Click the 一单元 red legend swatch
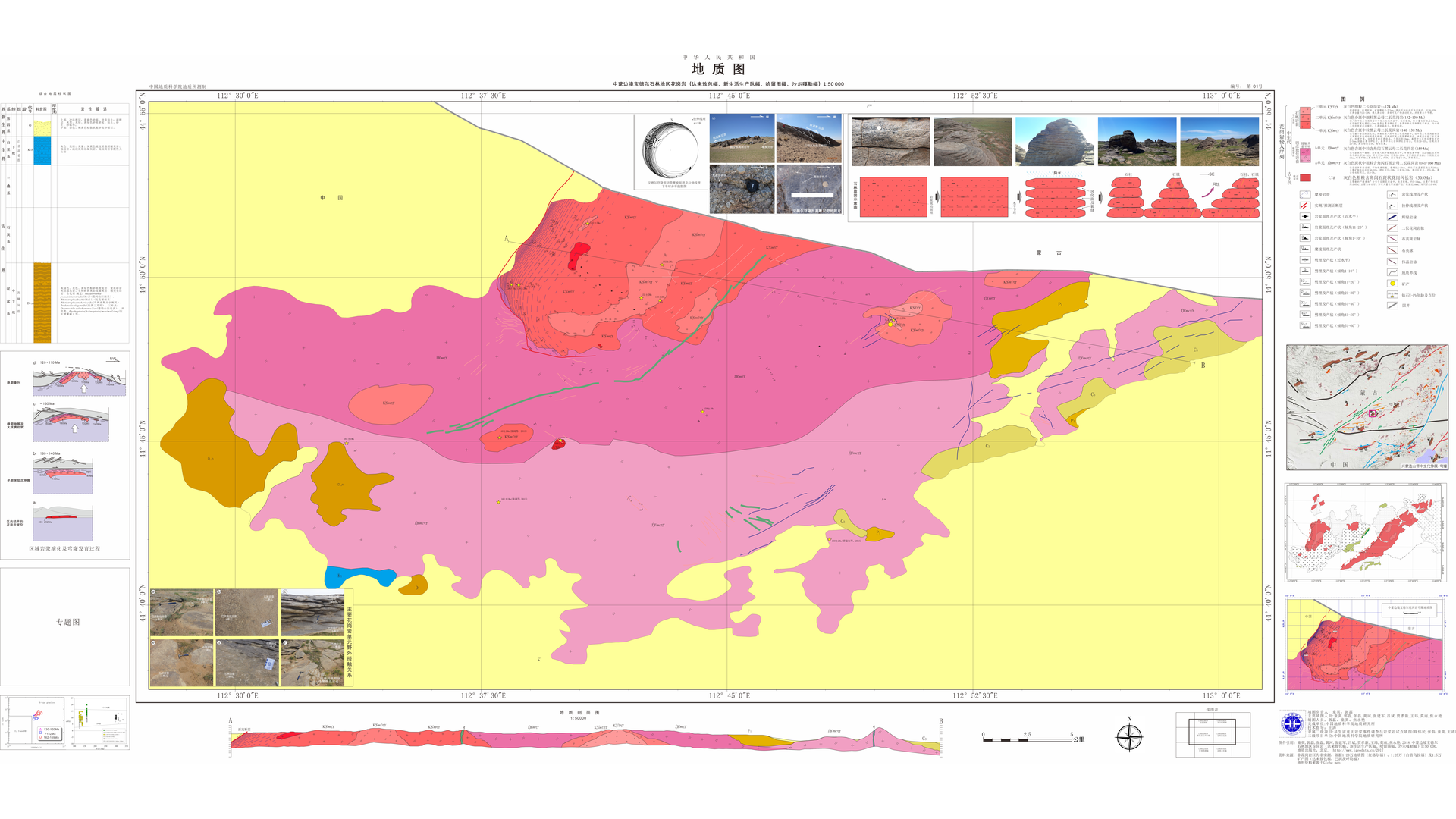1456x819 pixels. pyautogui.click(x=1305, y=125)
